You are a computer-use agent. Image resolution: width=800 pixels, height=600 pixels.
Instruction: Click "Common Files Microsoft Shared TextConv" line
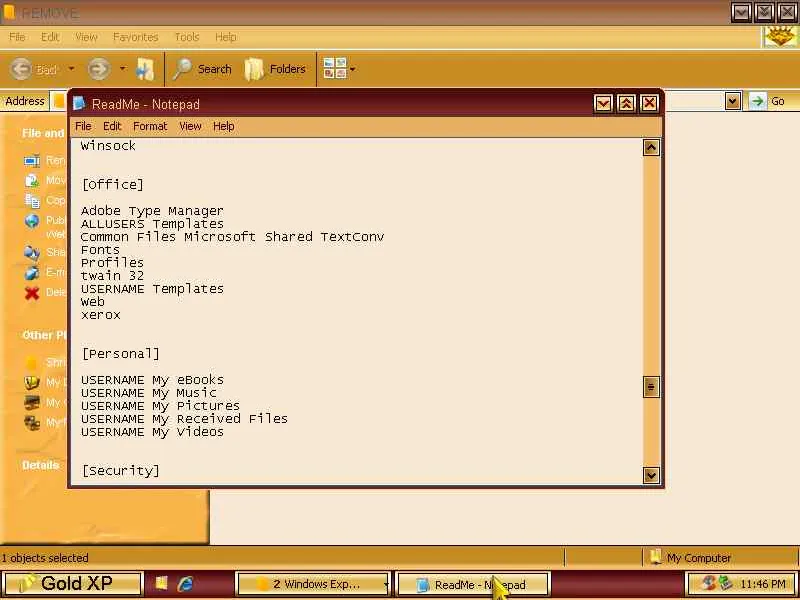coord(232,237)
